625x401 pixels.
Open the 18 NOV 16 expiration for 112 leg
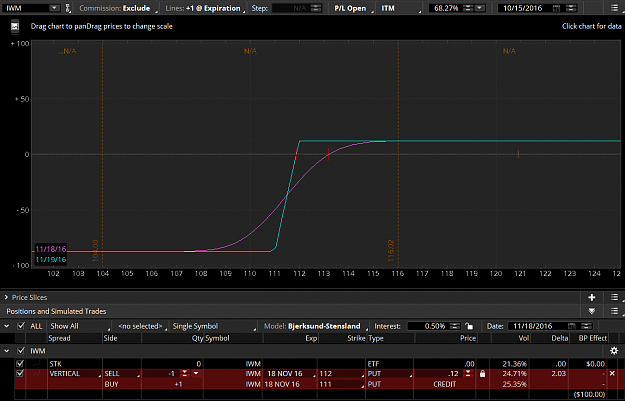coord(289,374)
